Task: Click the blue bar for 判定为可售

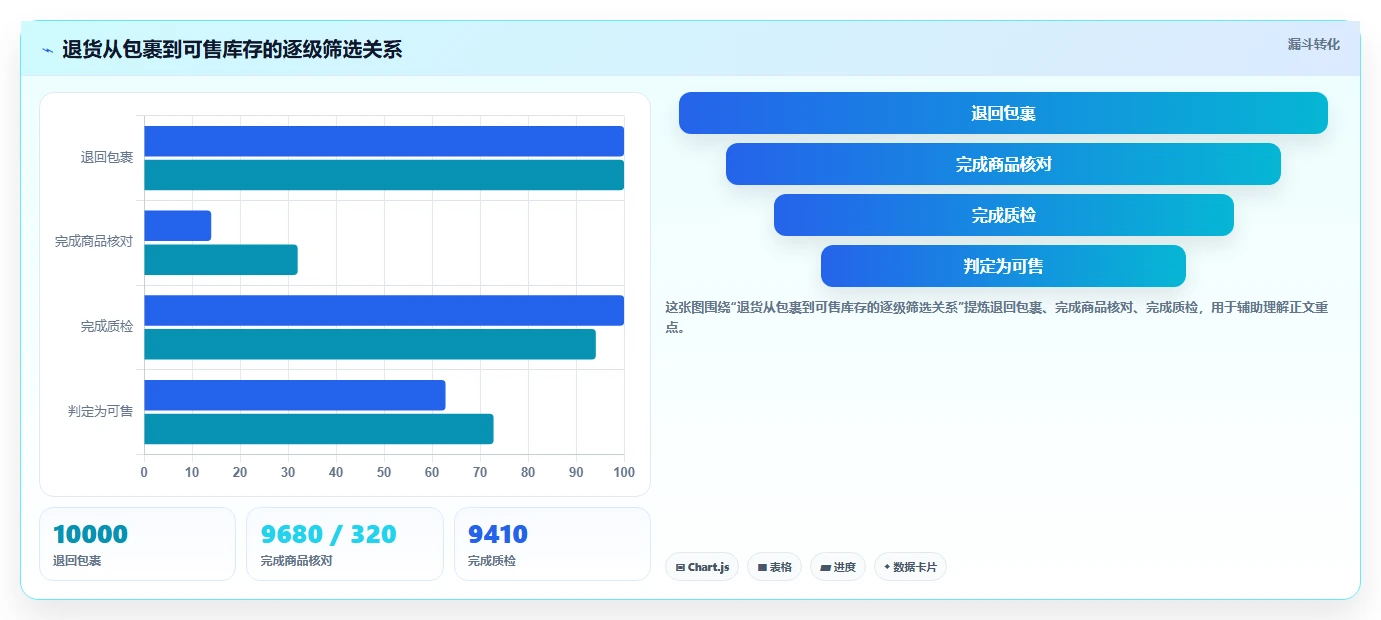Action: [x=294, y=395]
